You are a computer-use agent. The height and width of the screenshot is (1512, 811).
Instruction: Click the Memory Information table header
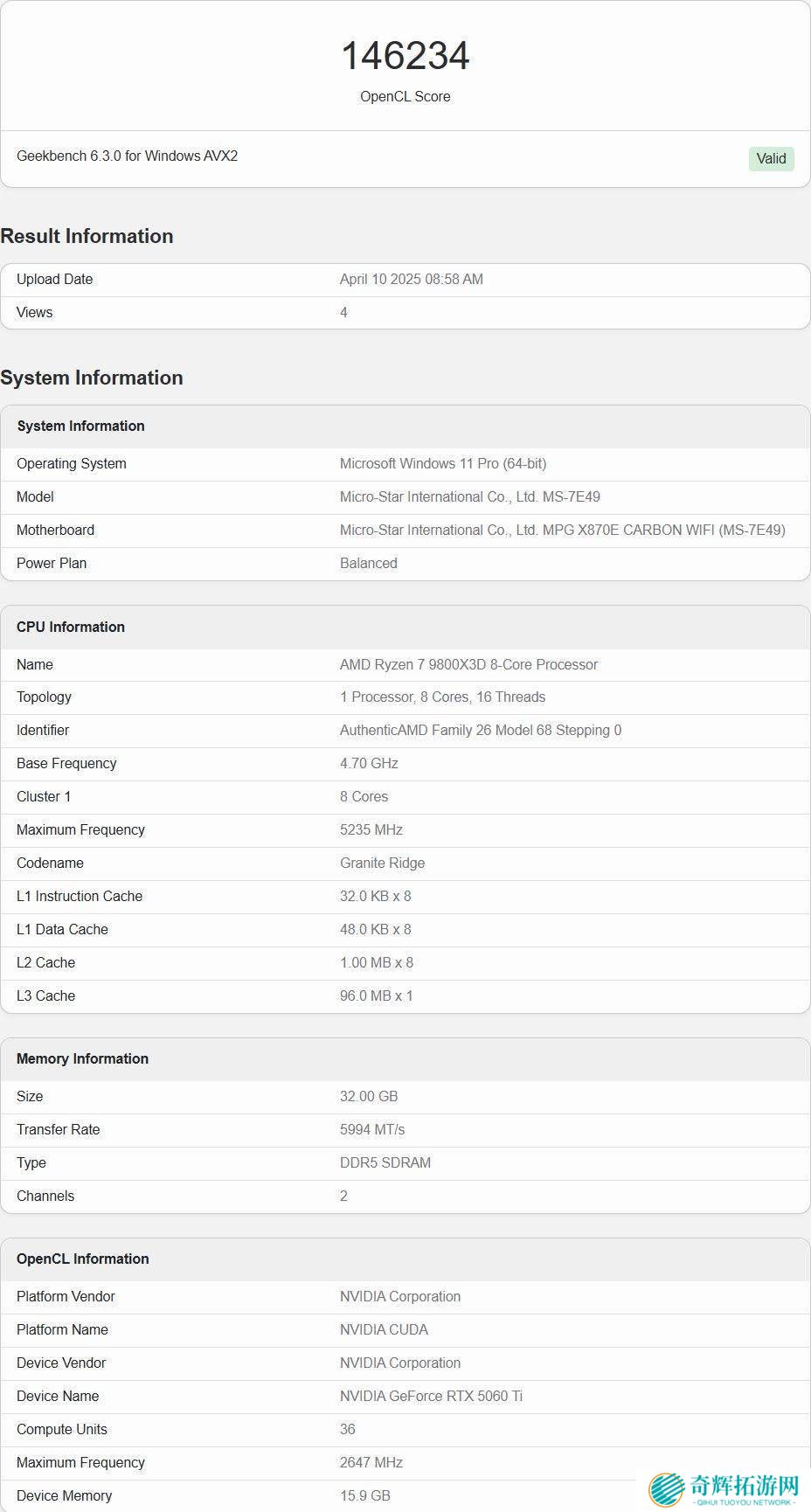click(x=82, y=1058)
